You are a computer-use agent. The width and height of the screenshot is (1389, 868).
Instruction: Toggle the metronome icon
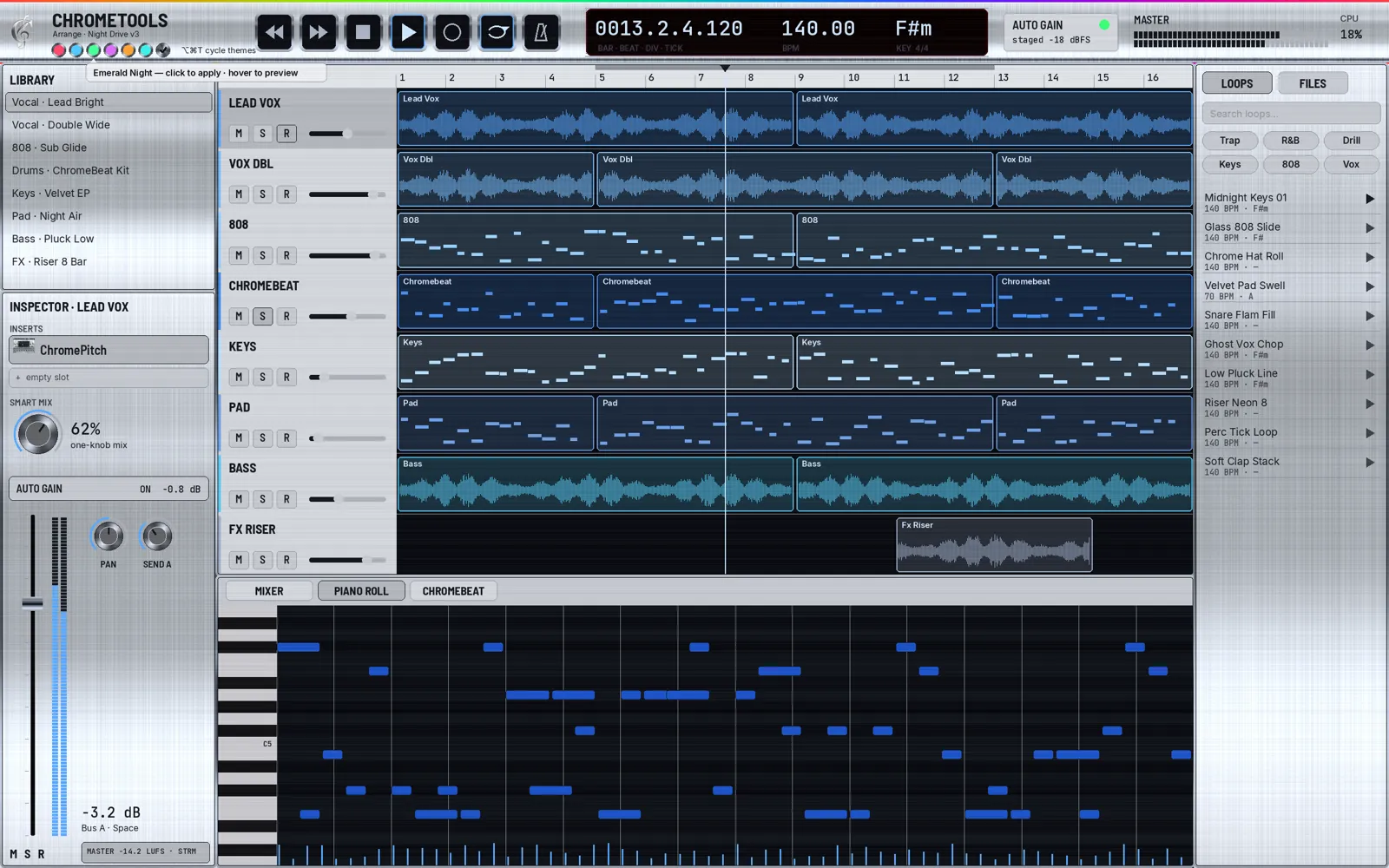(x=541, y=33)
